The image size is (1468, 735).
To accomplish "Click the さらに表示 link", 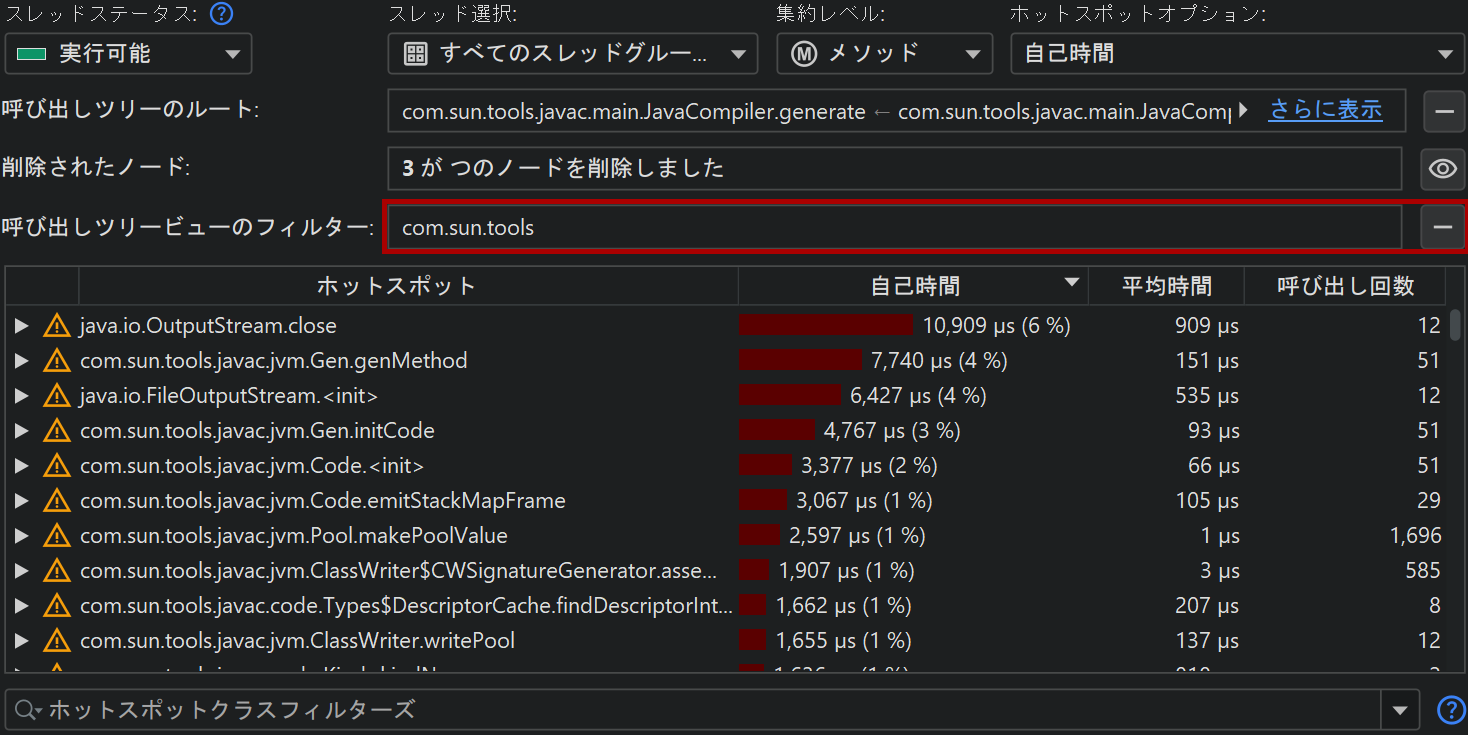I will pos(1325,110).
